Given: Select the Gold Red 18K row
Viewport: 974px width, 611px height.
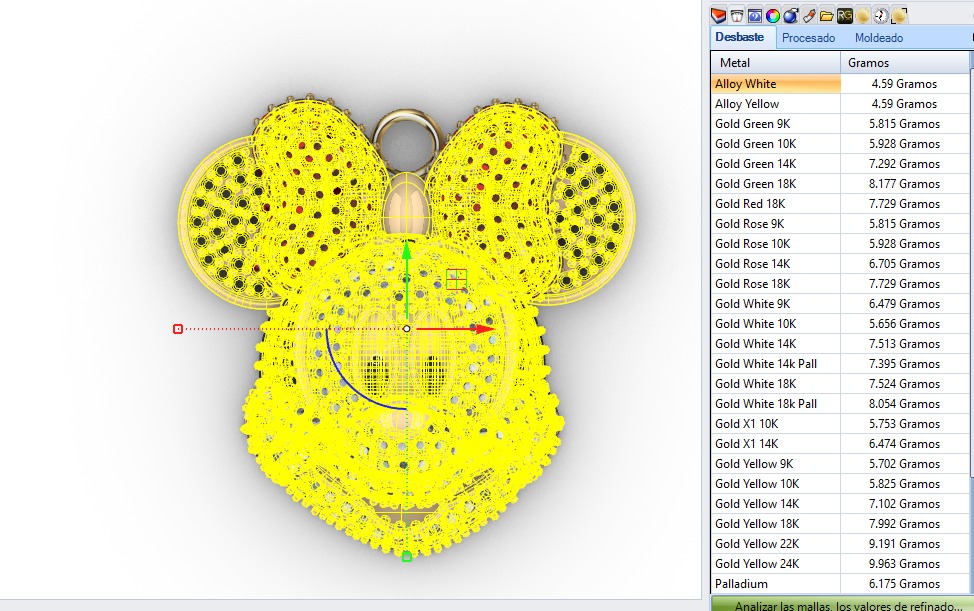Looking at the screenshot, I should (x=840, y=204).
